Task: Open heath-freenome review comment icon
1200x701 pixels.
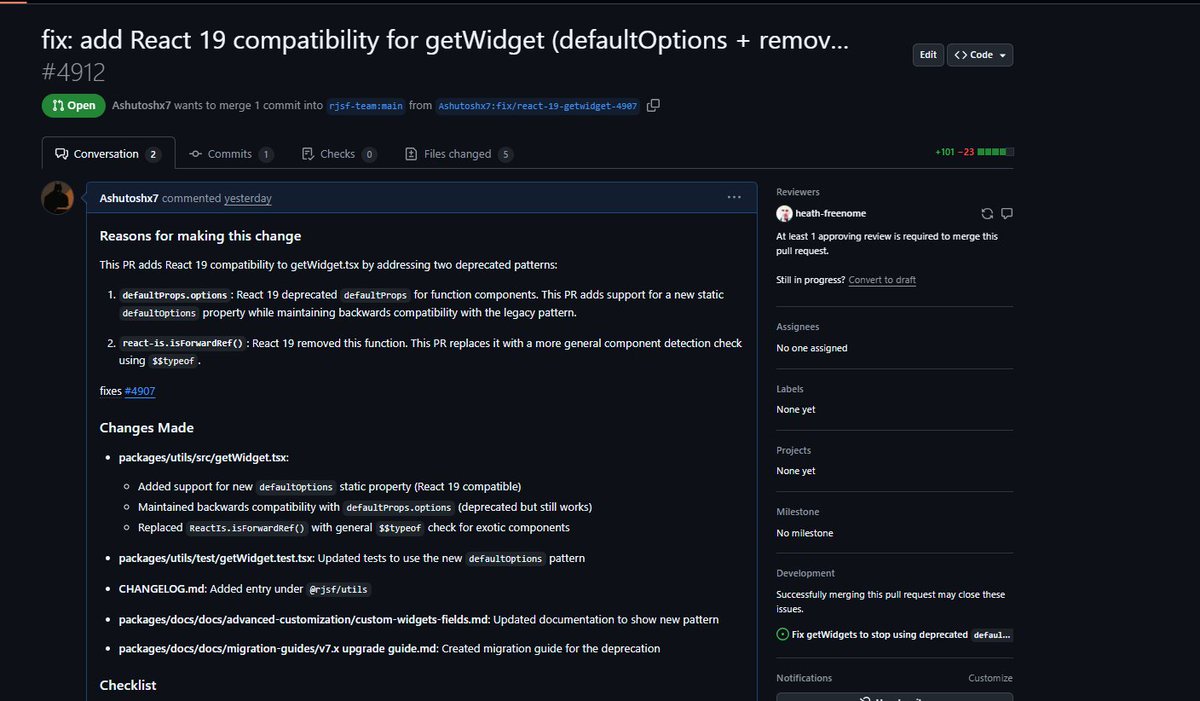Action: point(1007,213)
